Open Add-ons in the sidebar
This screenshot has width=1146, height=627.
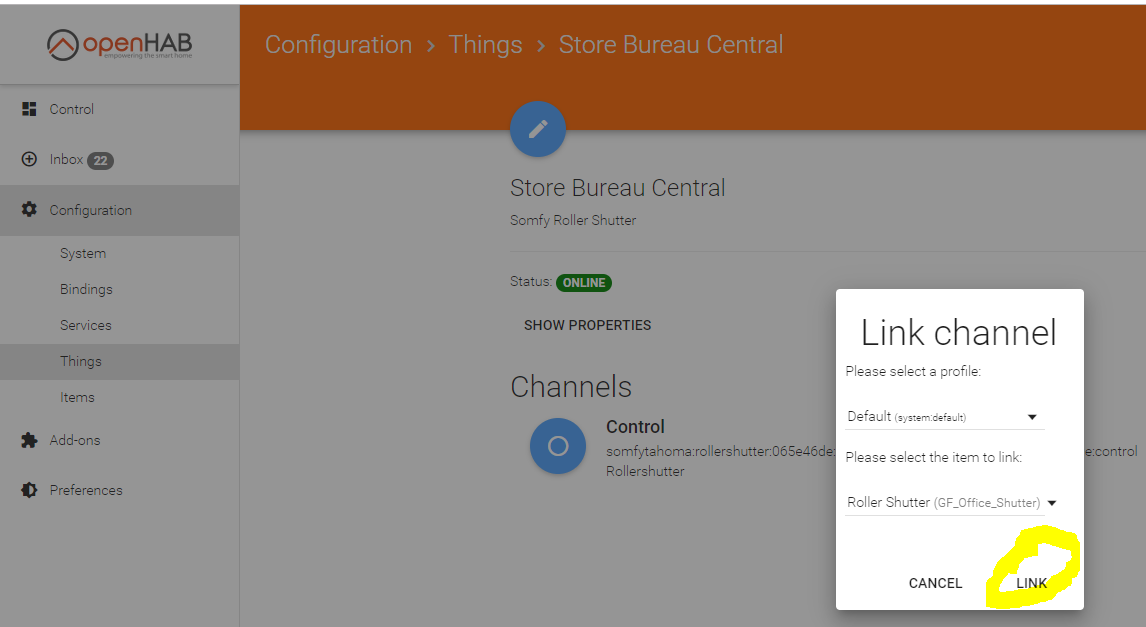pos(120,440)
